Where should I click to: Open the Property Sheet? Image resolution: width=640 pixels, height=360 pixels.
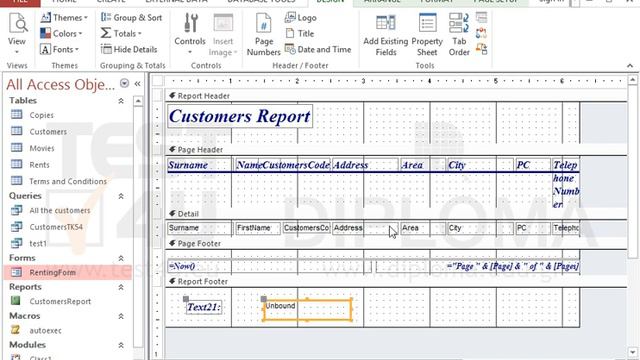tap(427, 34)
